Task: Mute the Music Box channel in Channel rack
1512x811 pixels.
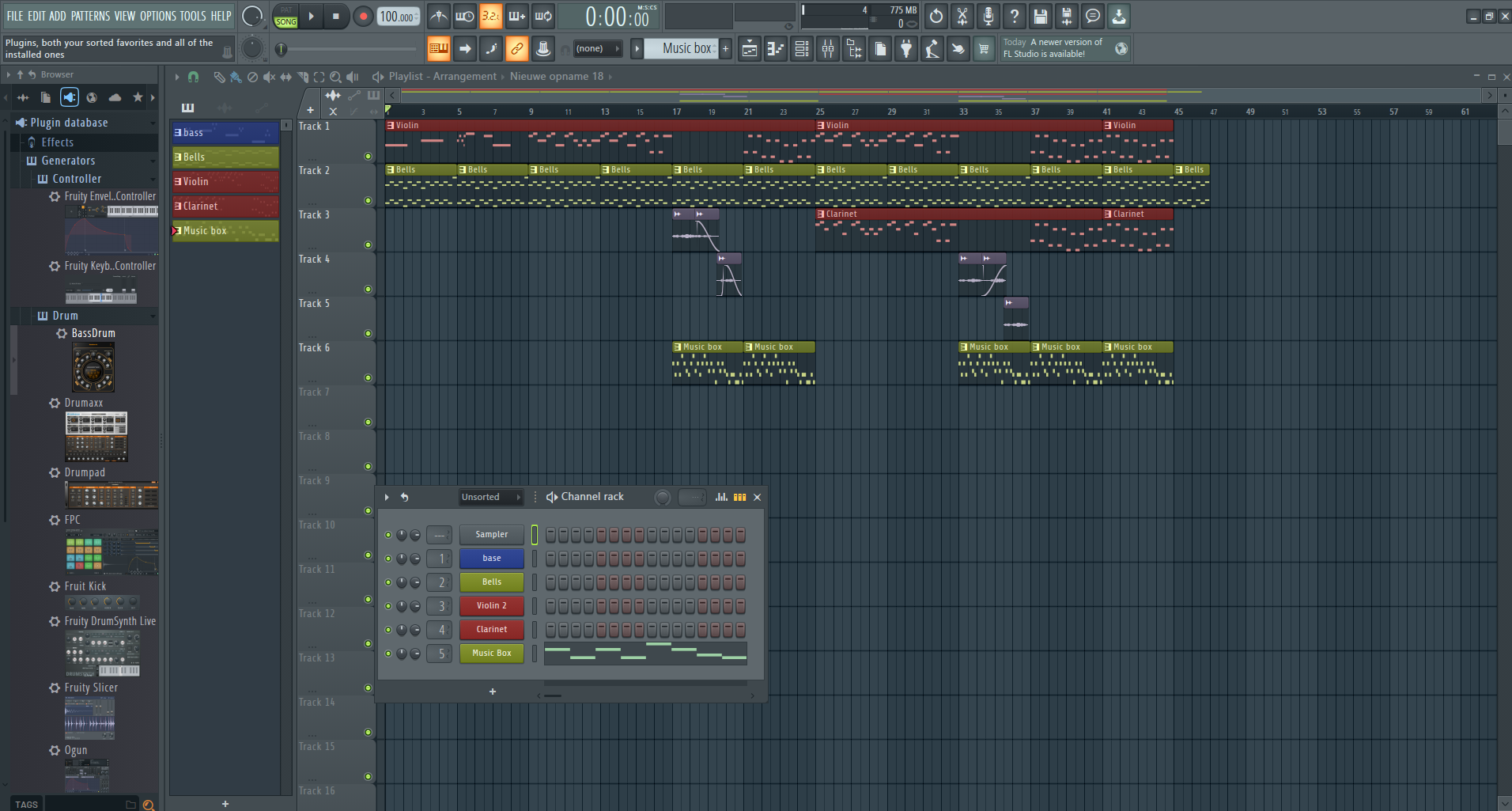Action: [x=388, y=654]
